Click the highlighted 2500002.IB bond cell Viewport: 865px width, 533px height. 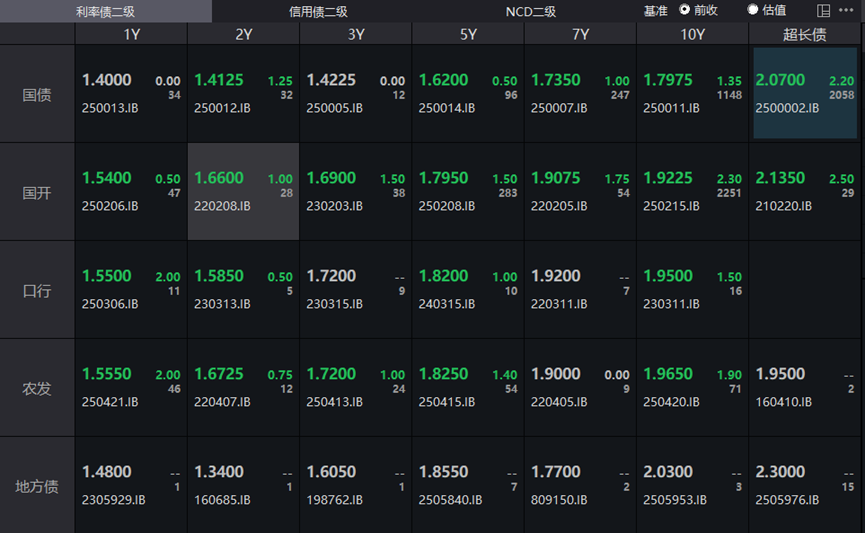point(805,94)
